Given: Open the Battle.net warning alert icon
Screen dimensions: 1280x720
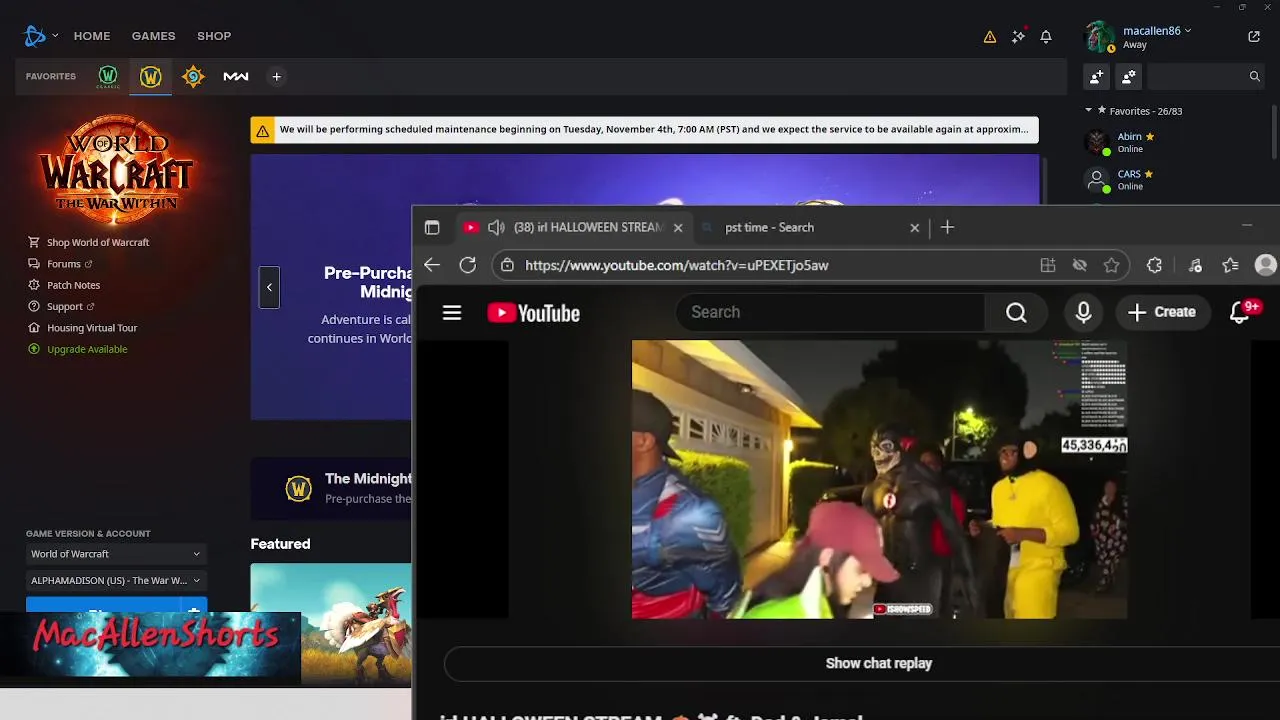Looking at the screenshot, I should click(990, 36).
